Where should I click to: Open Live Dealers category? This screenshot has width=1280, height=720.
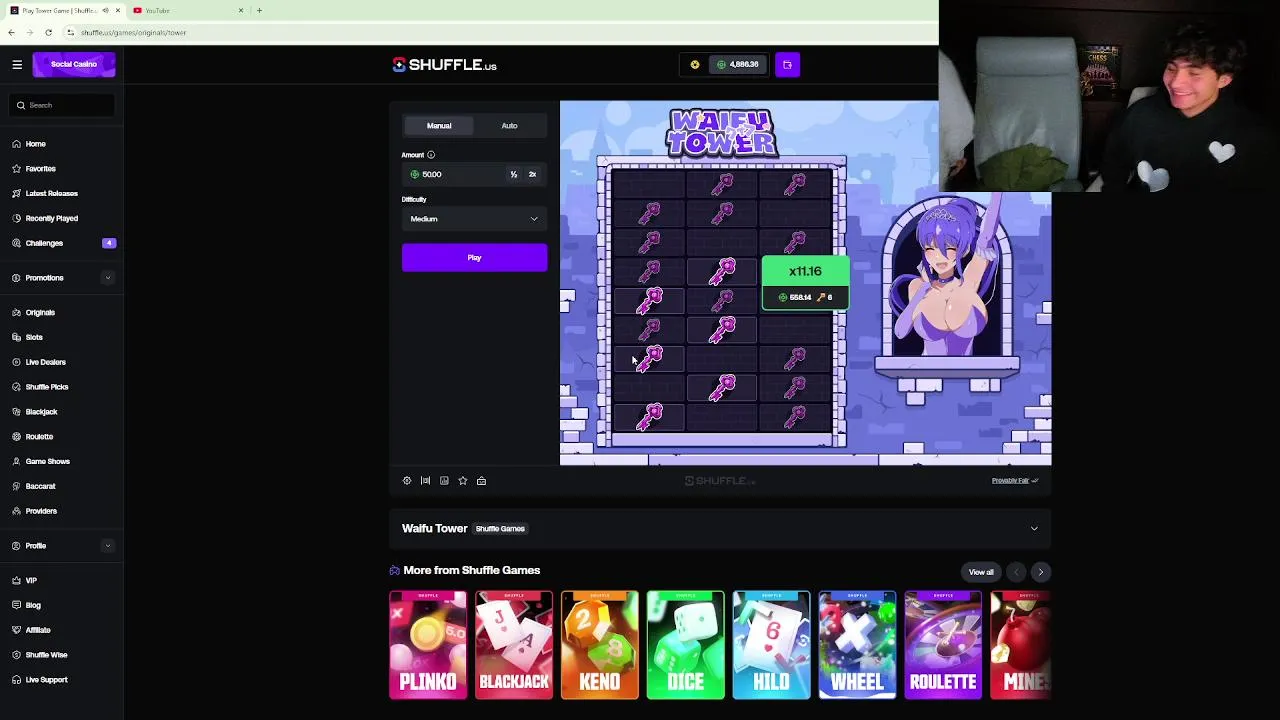[45, 362]
